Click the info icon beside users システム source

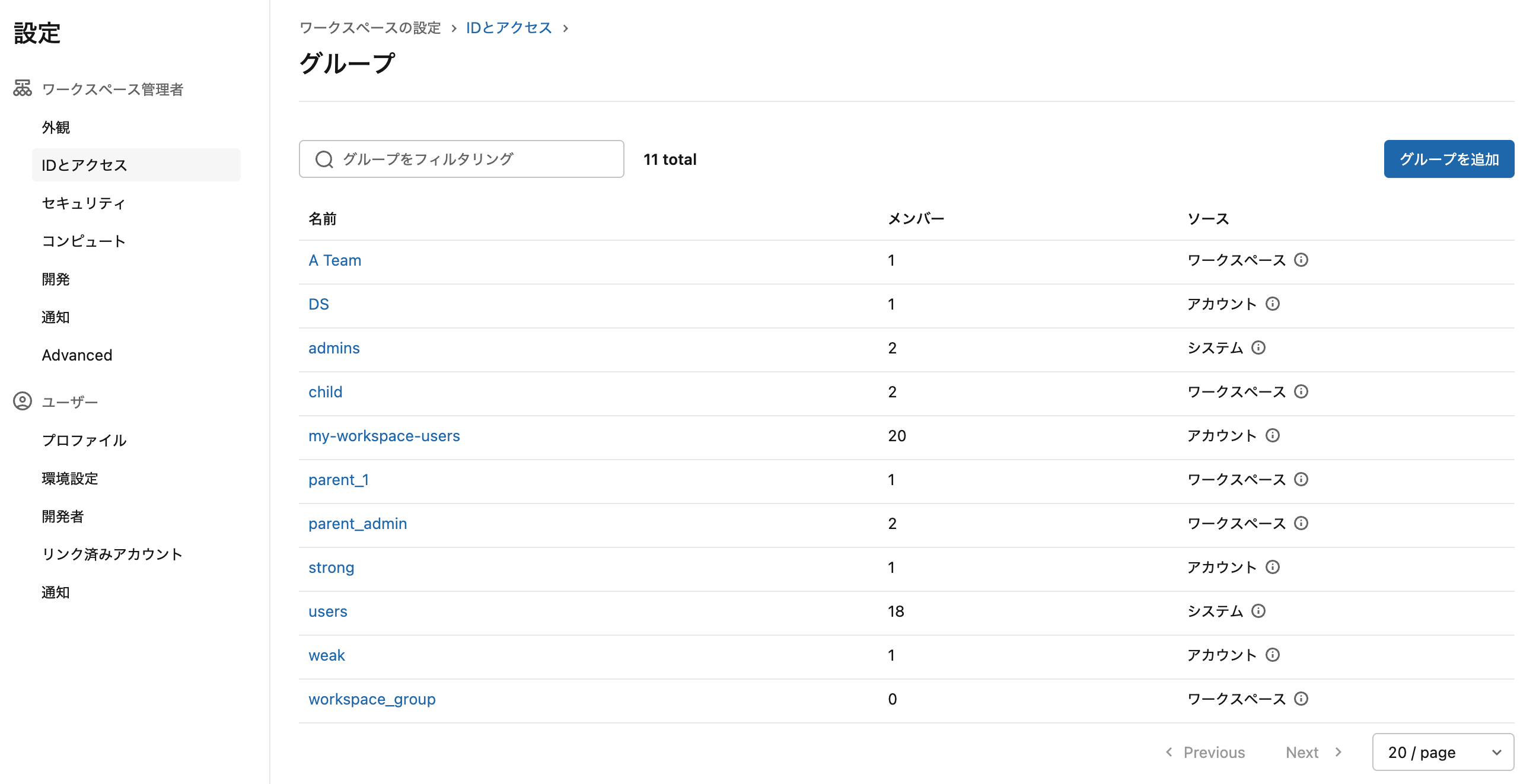(x=1260, y=610)
